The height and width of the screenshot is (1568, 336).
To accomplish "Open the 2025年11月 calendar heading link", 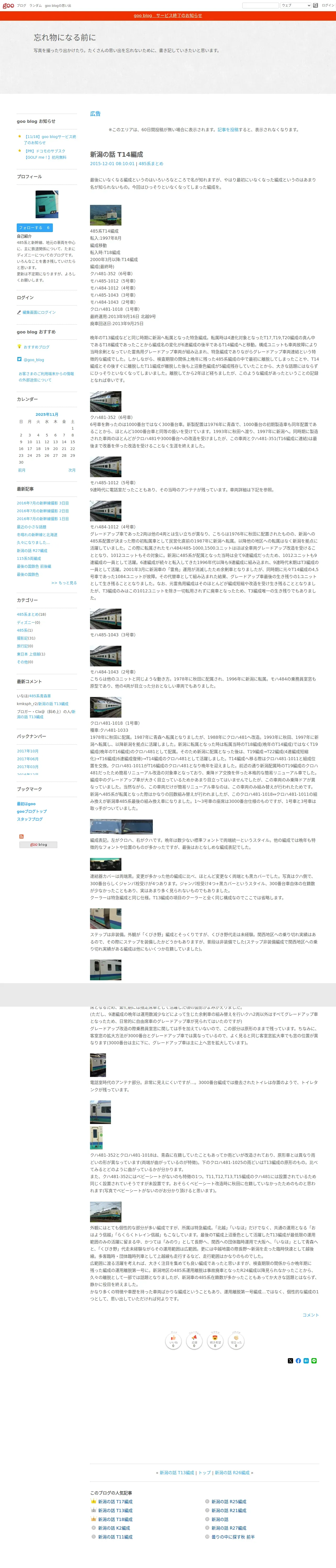I will pyautogui.click(x=47, y=414).
